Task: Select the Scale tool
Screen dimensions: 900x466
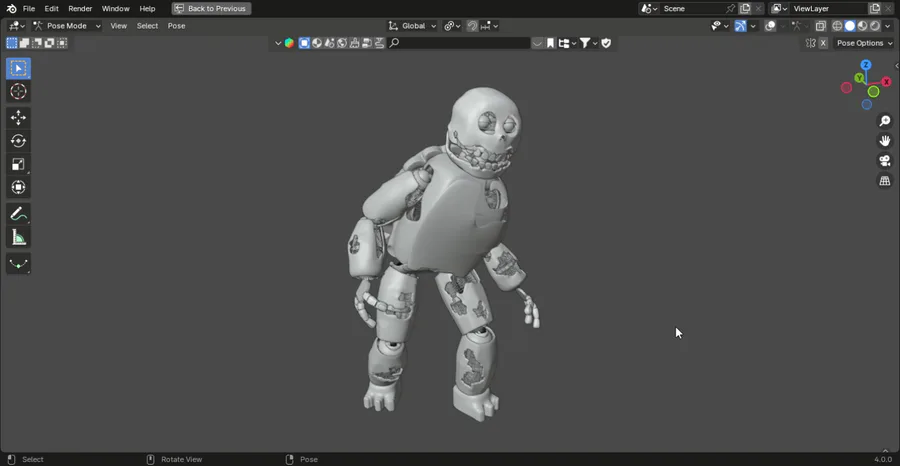Action: [x=18, y=164]
